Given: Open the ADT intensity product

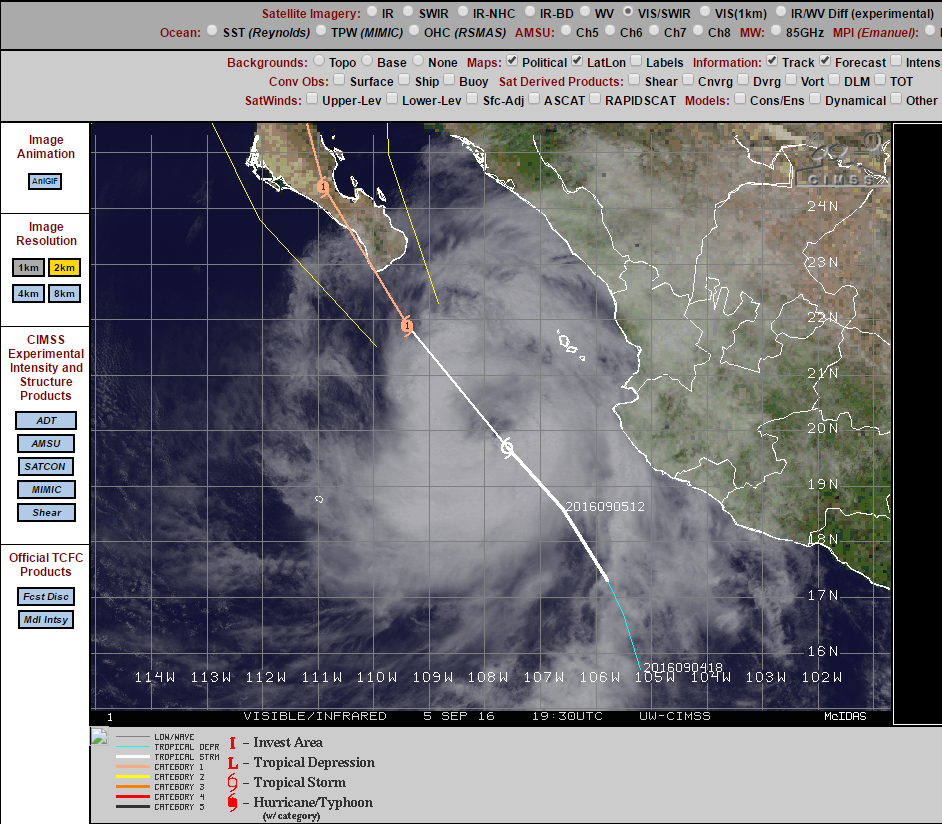Looking at the screenshot, I should [x=45, y=420].
